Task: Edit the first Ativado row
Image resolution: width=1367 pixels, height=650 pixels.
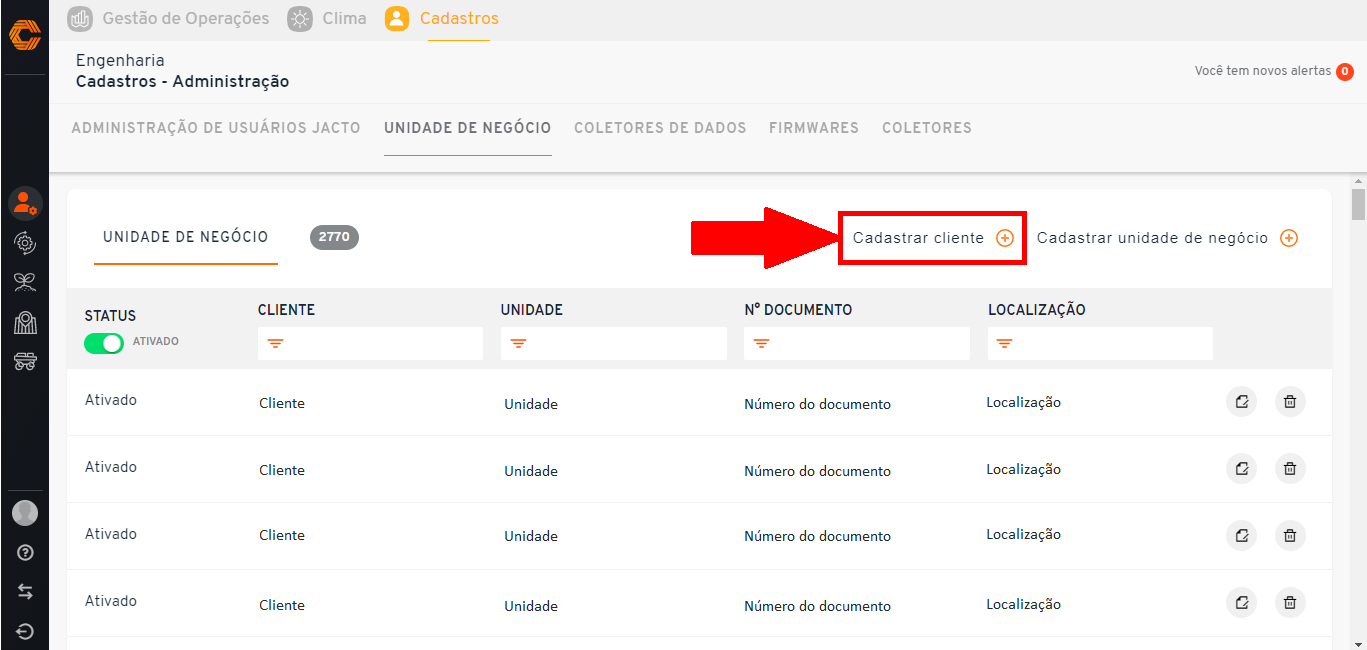Action: (x=1241, y=402)
